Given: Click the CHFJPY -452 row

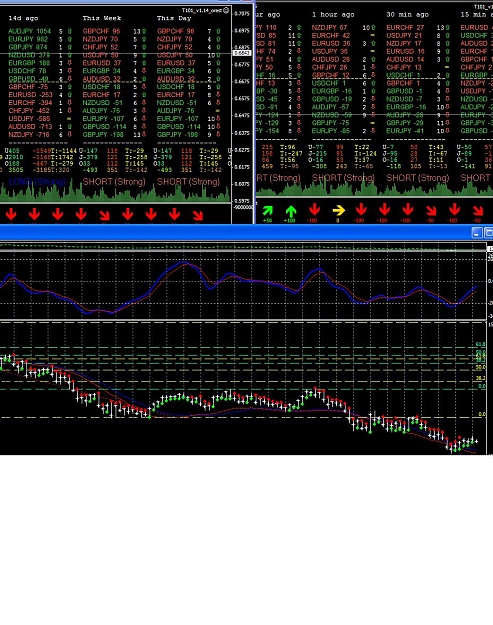Looking at the screenshot, I should tap(40, 111).
